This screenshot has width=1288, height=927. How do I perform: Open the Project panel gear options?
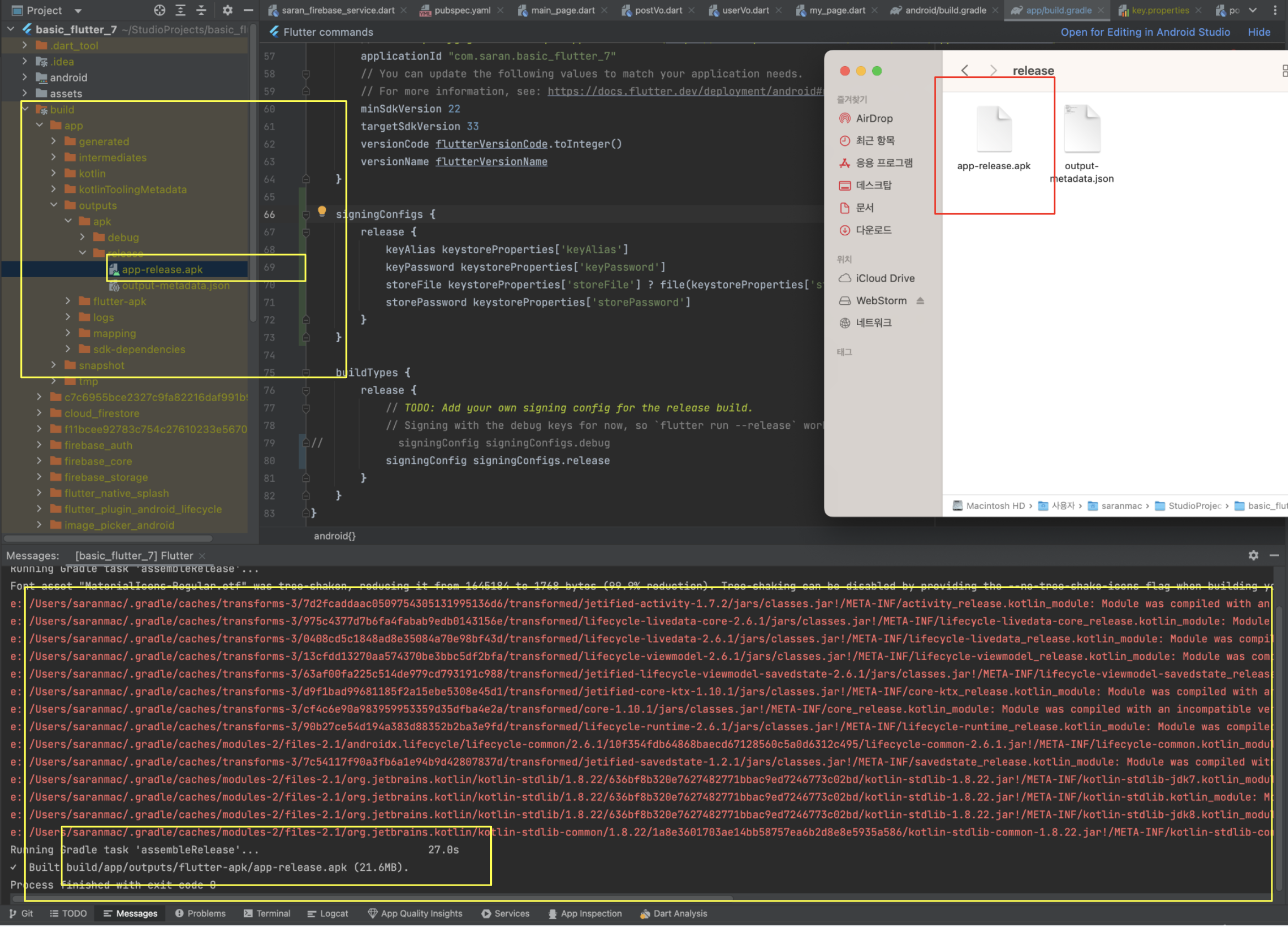(227, 10)
